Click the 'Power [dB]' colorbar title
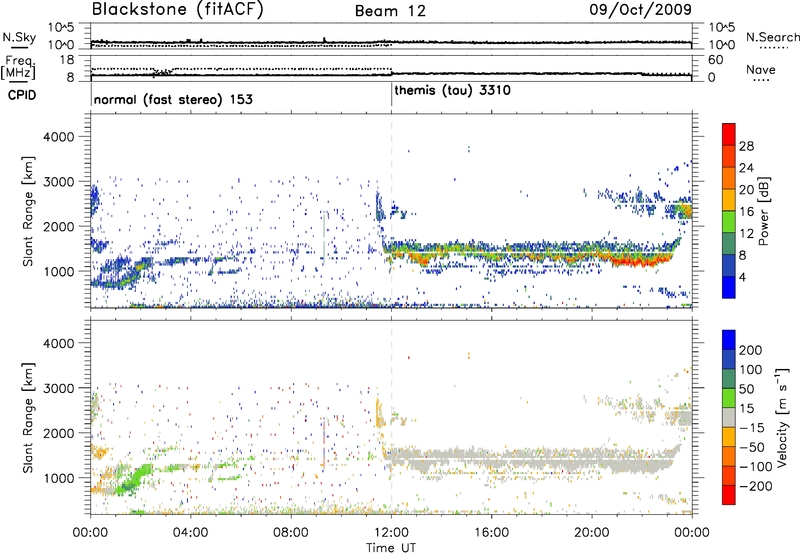 pyautogui.click(x=763, y=211)
